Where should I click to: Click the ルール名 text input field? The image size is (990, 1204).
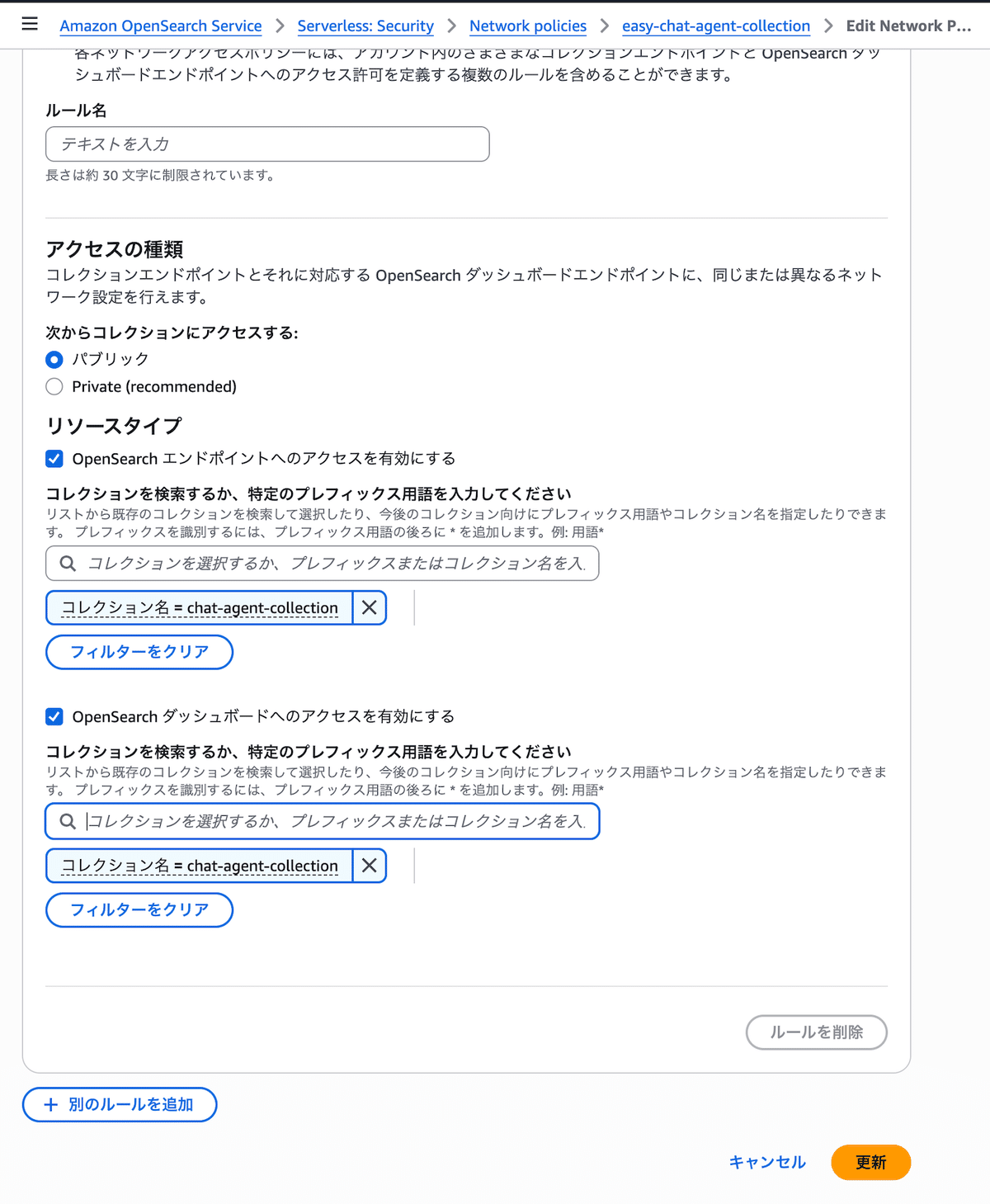pos(266,144)
